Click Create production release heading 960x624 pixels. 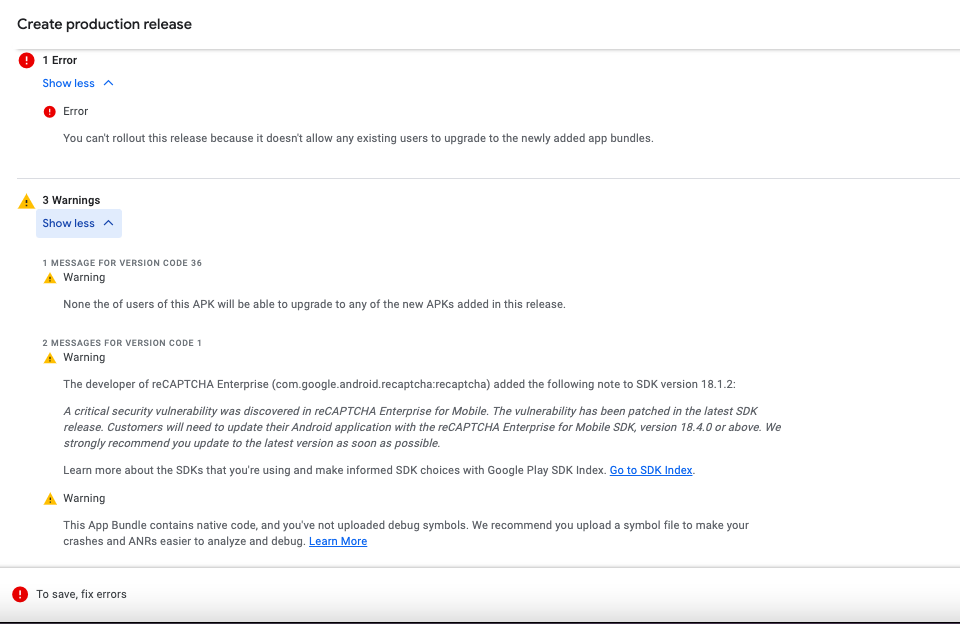(105, 24)
